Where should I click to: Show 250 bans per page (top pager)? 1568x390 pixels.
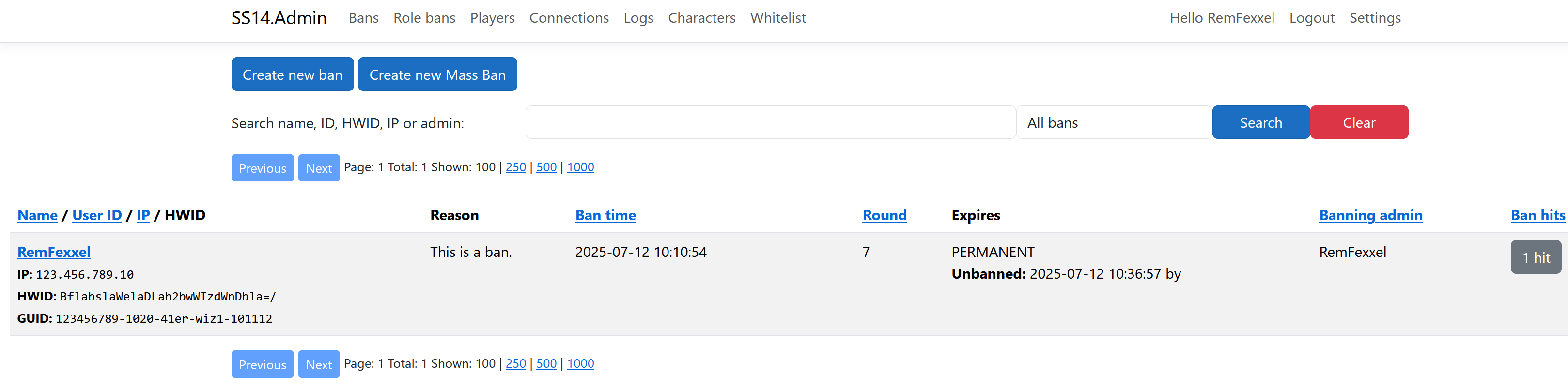pos(515,167)
